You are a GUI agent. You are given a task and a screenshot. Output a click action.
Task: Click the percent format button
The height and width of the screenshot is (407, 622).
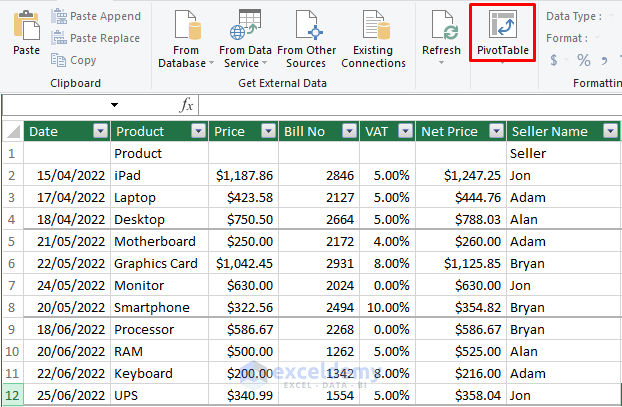tap(583, 61)
